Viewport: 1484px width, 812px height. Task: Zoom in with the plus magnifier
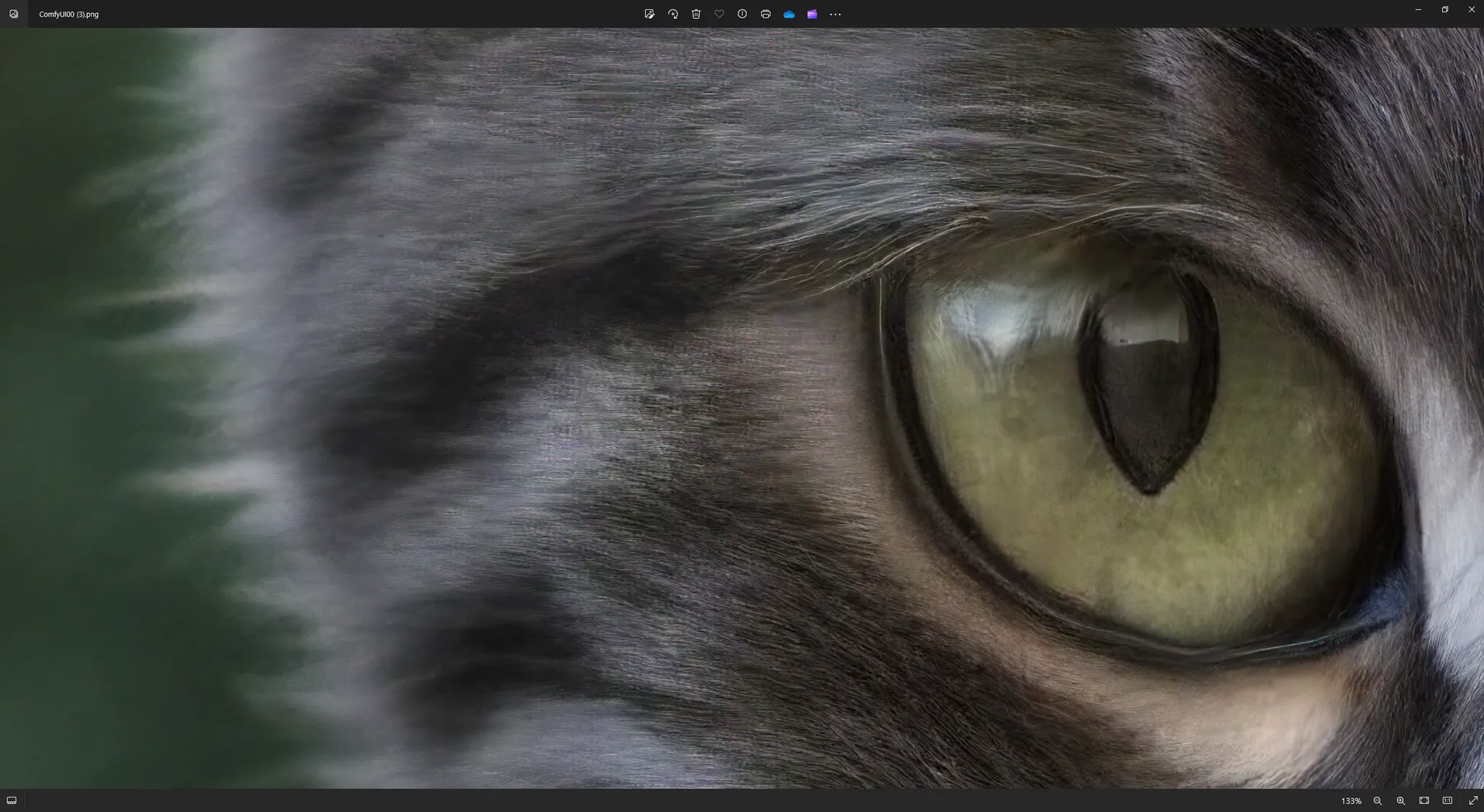point(1401,800)
